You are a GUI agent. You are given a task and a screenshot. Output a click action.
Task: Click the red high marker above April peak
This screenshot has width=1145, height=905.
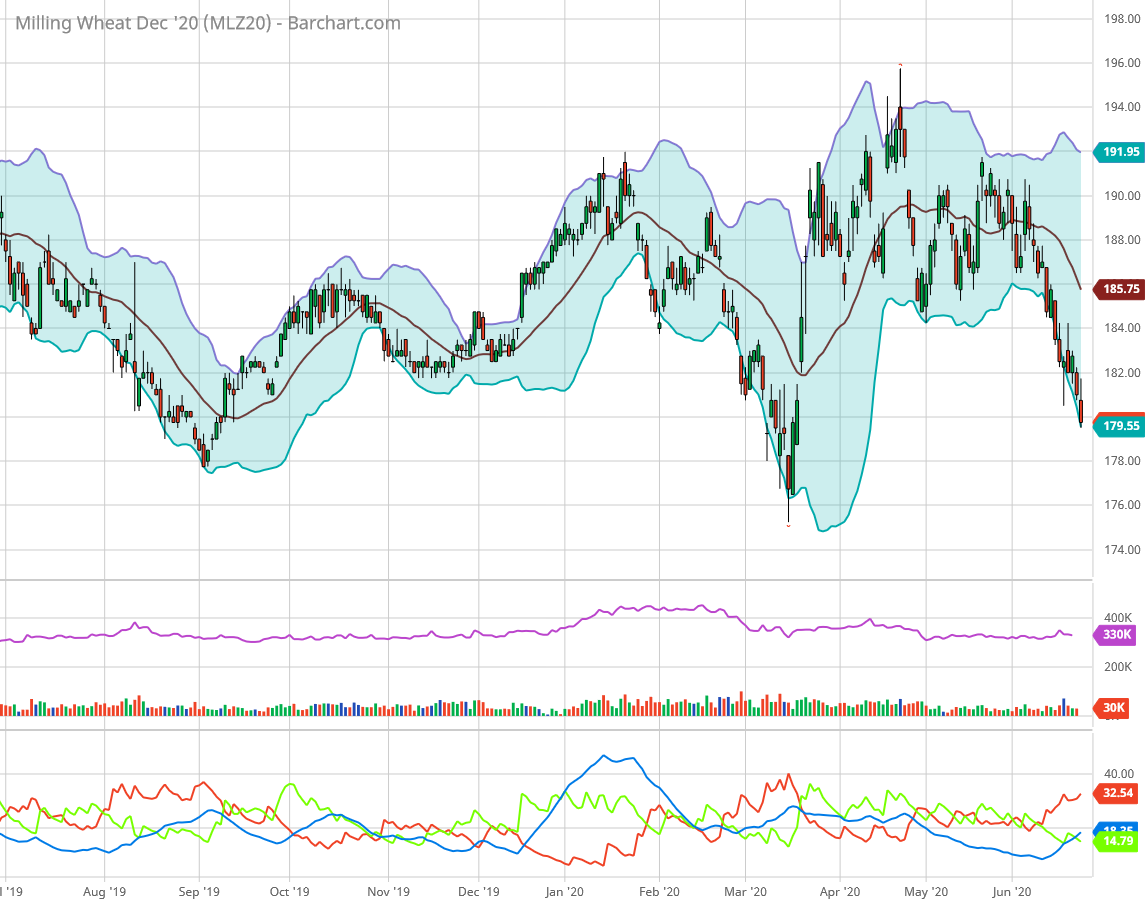point(900,65)
